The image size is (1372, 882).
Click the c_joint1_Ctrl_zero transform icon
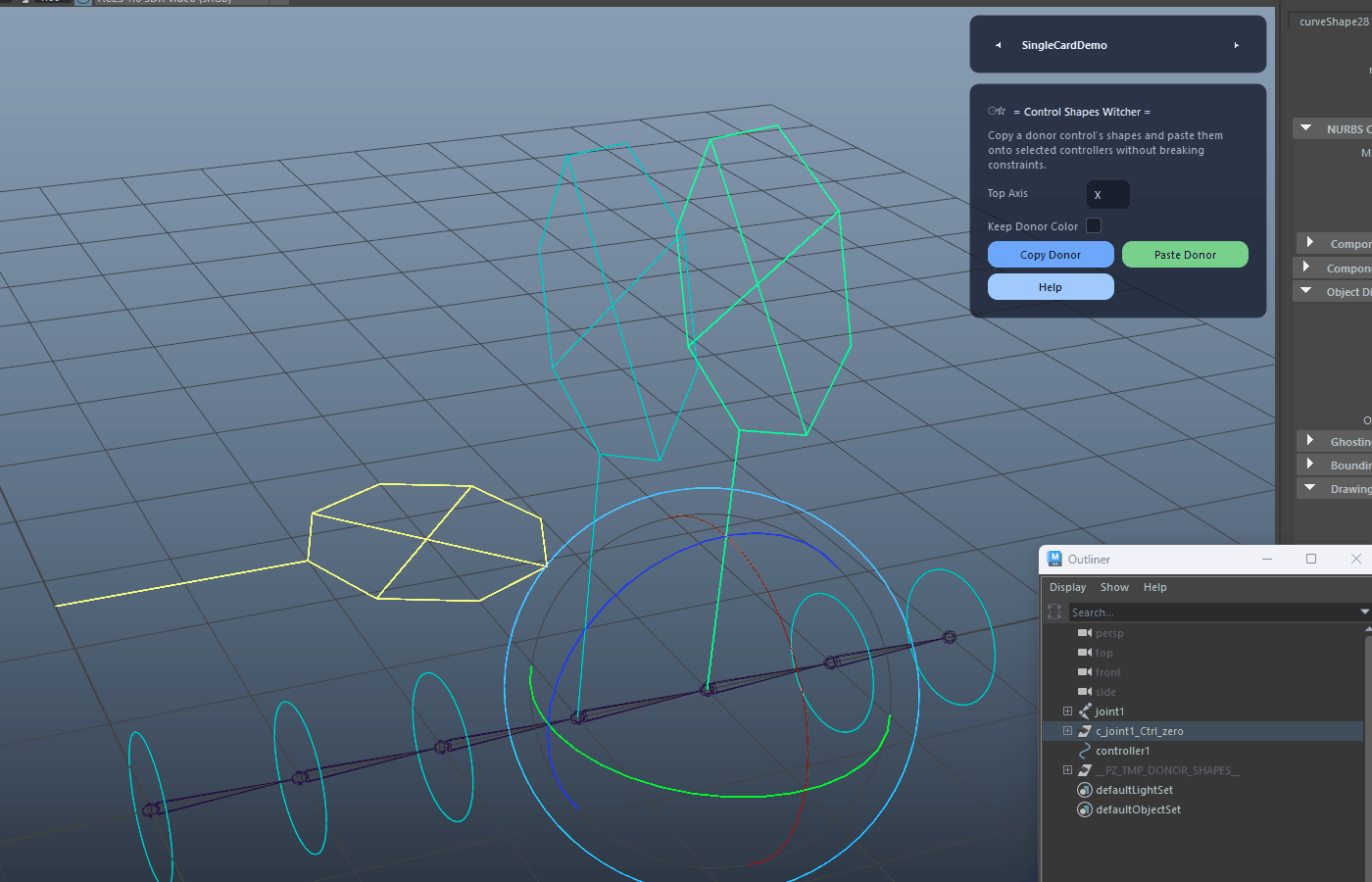(x=1085, y=731)
